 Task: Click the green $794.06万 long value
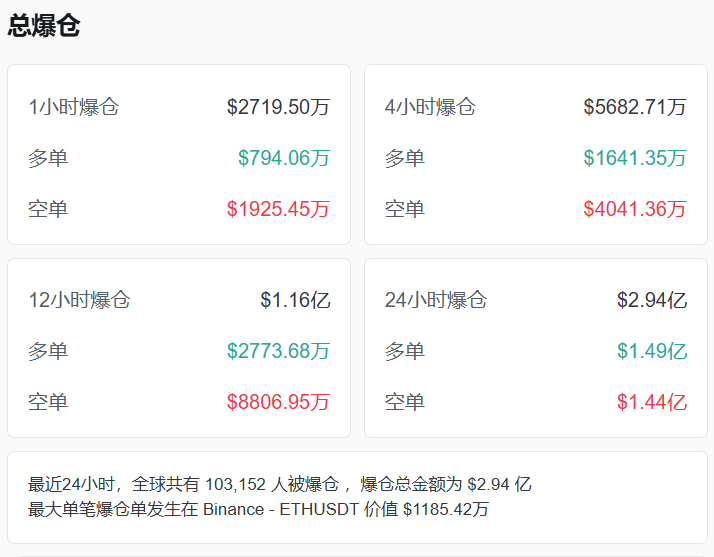pyautogui.click(x=284, y=158)
